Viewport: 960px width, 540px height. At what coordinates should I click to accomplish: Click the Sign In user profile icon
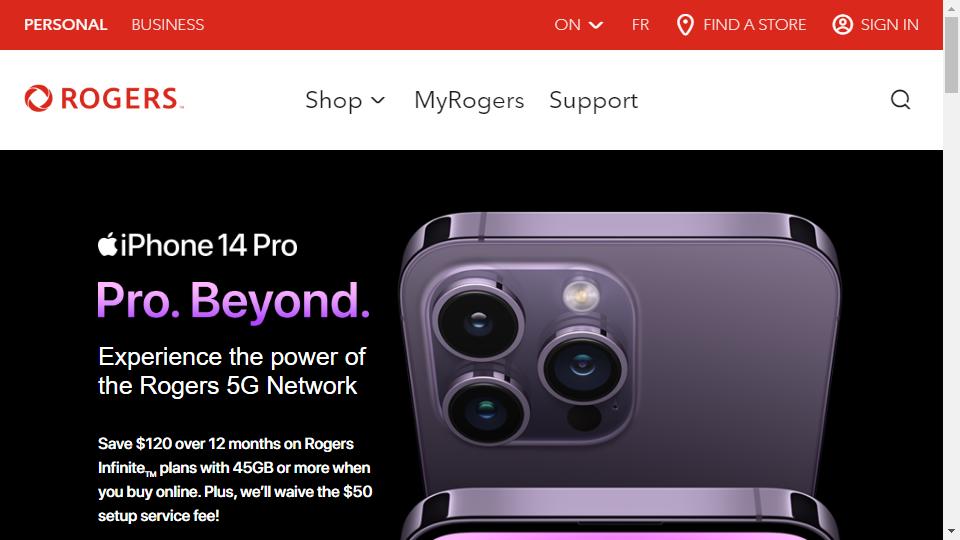pos(842,24)
